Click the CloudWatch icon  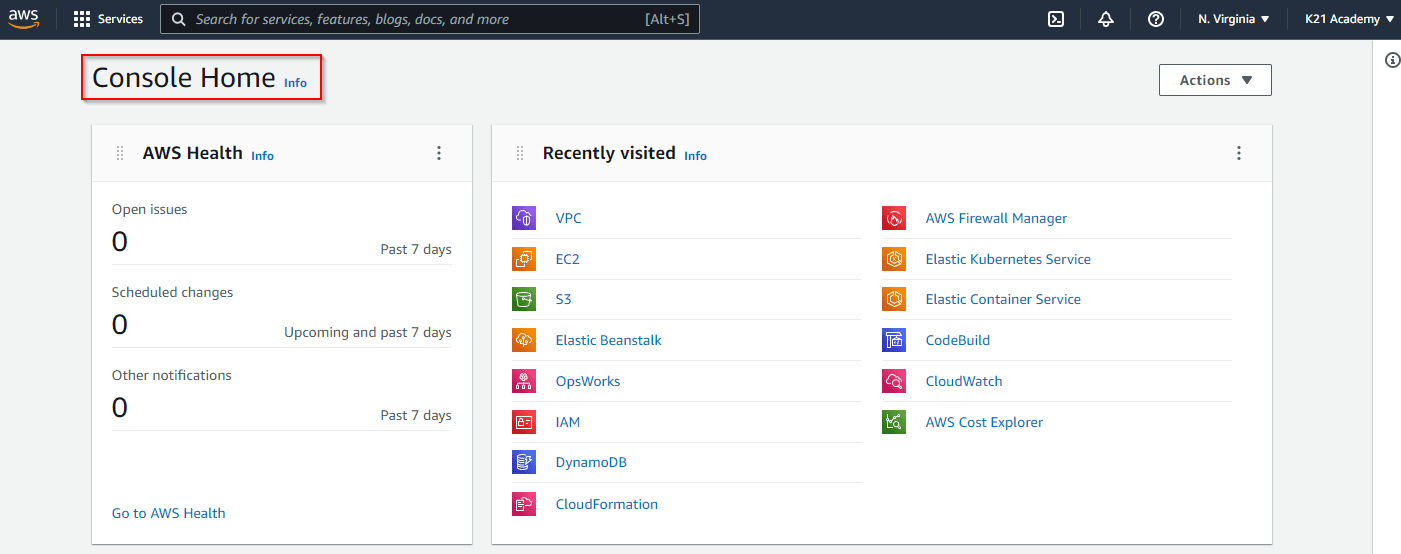[x=894, y=381]
